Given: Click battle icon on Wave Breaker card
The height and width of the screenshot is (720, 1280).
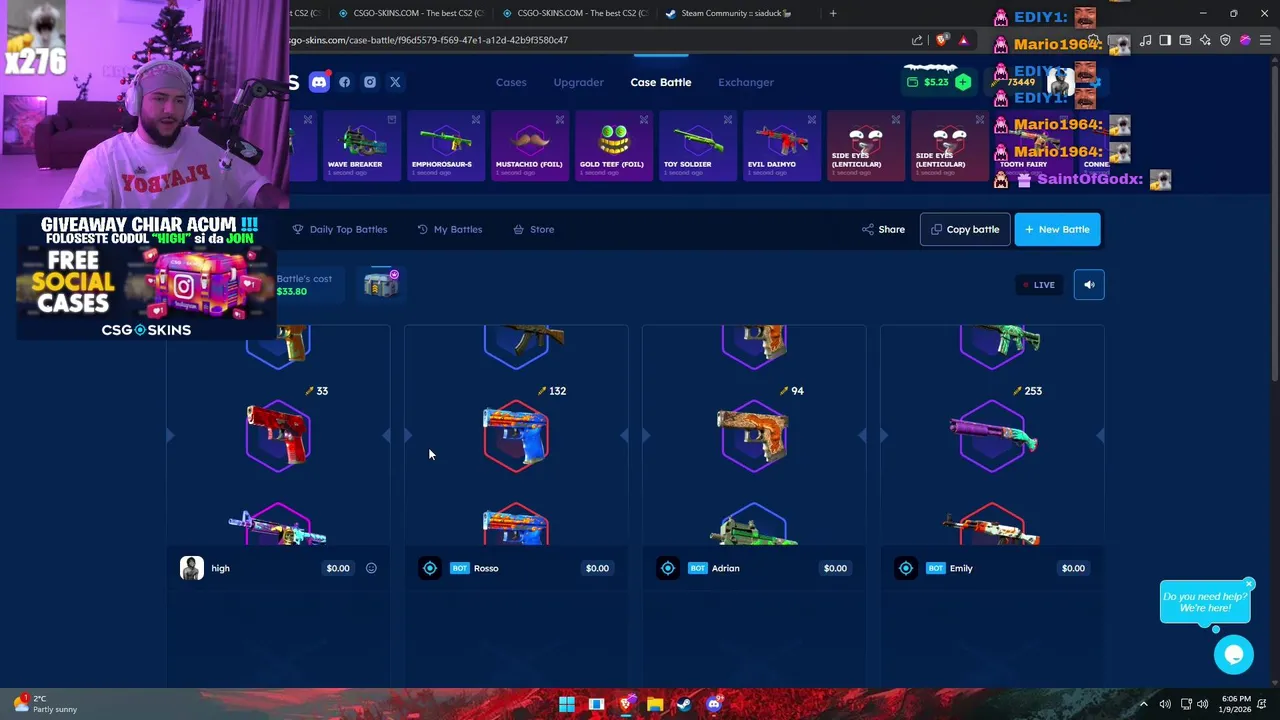Looking at the screenshot, I should pos(392,120).
